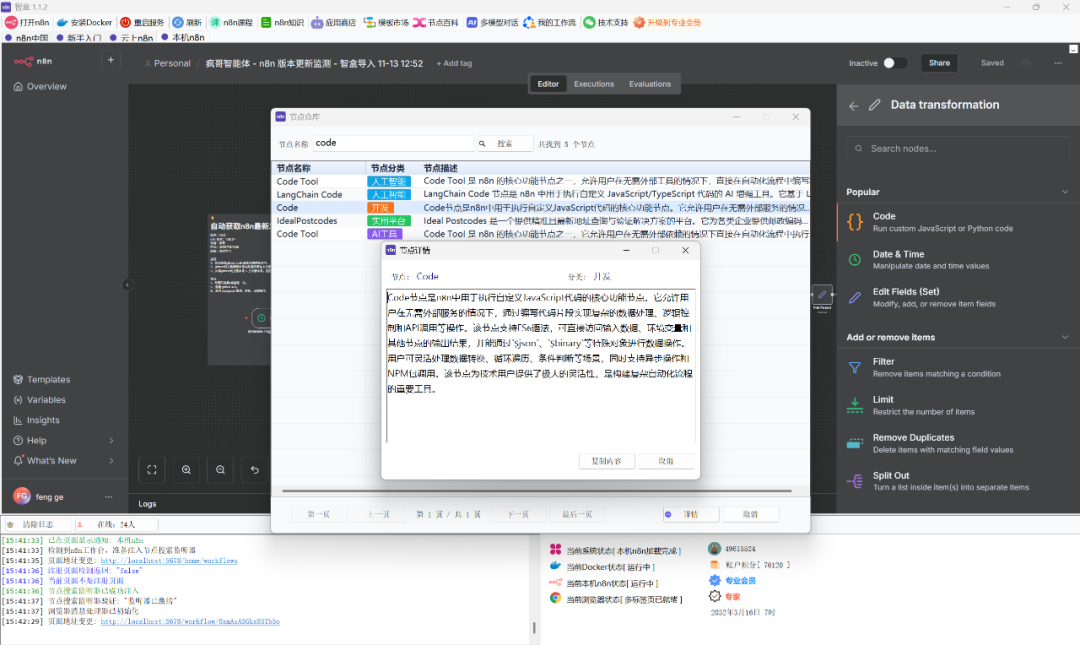
Task: Collapse the Popular section
Action: 1065,192
